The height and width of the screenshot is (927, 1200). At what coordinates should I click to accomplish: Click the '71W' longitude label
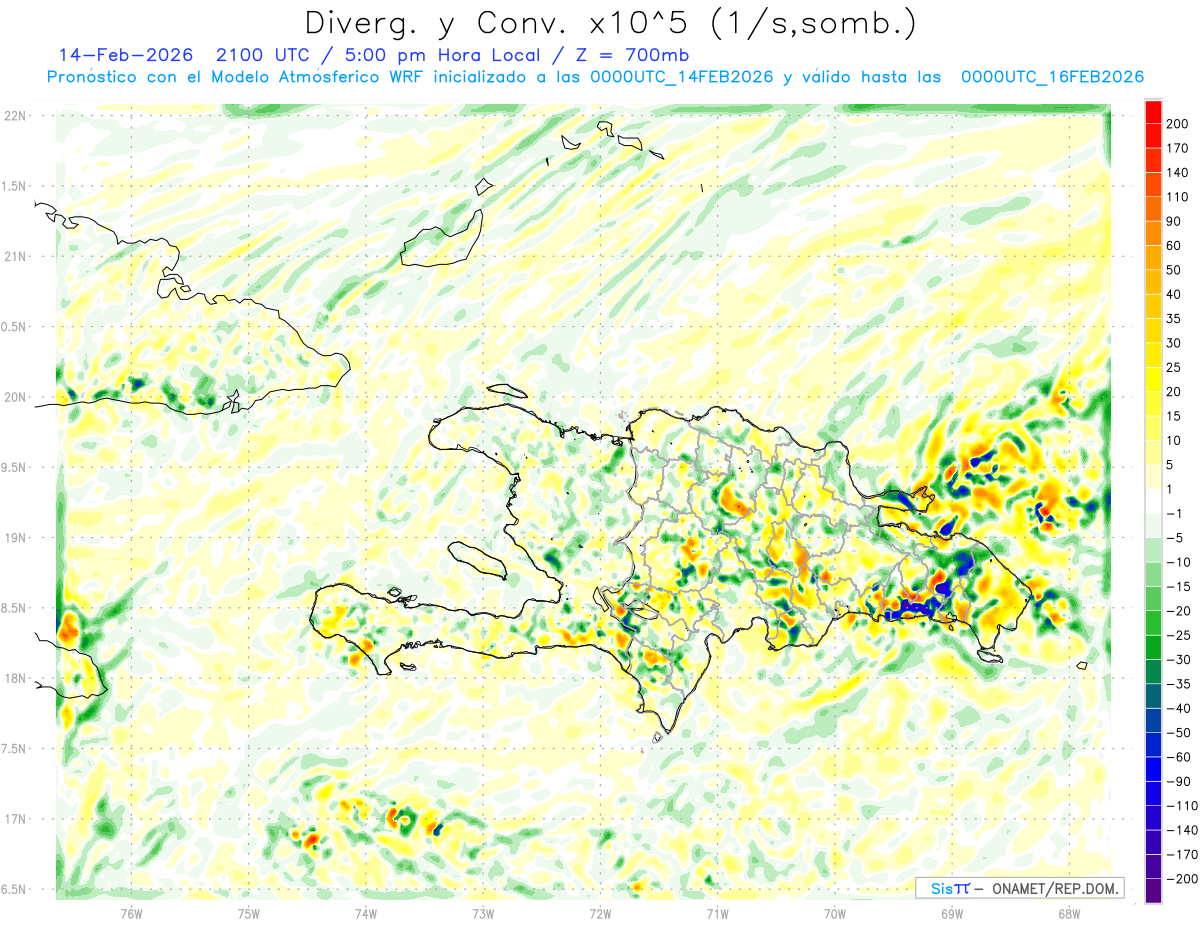click(x=717, y=913)
